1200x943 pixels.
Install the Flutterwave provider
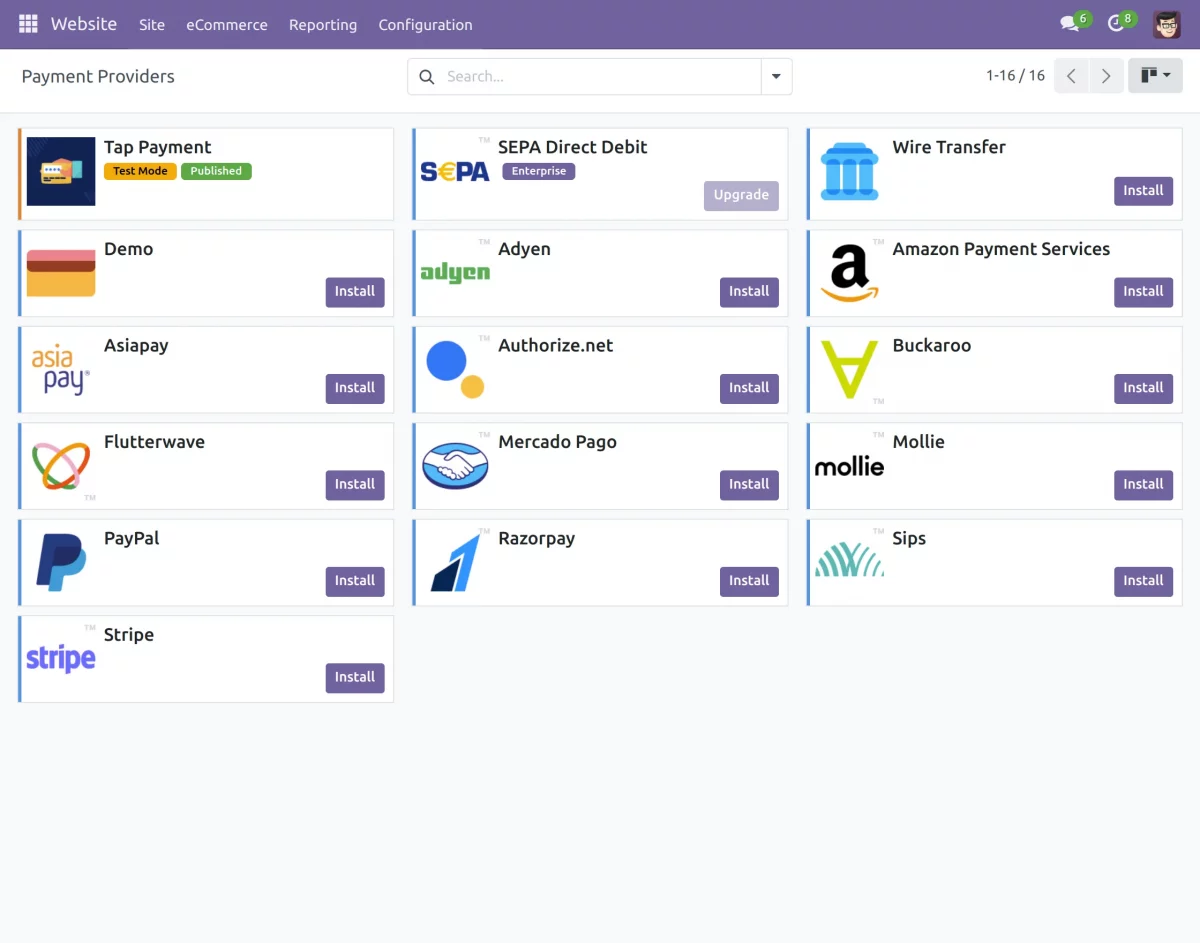(355, 485)
